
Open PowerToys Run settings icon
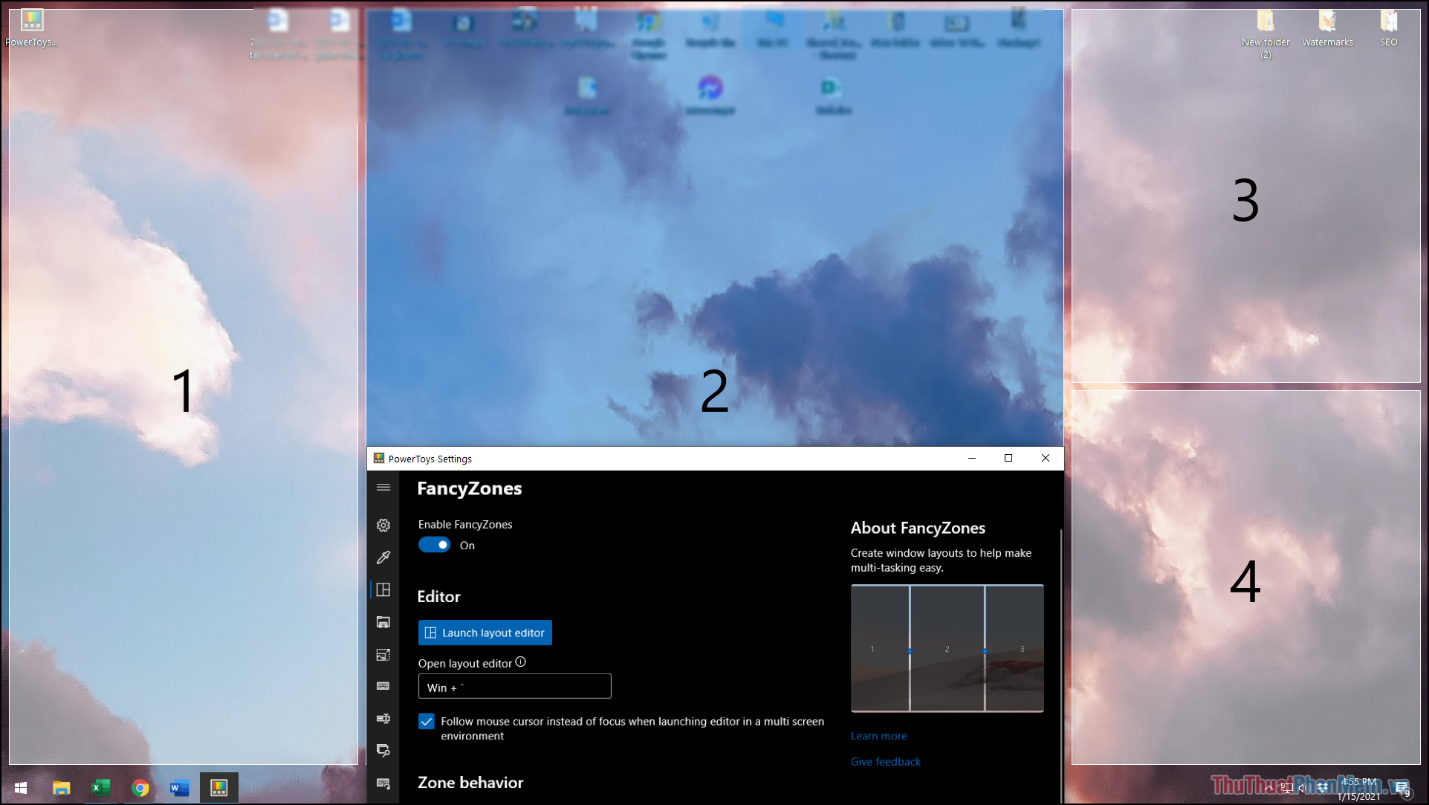[383, 750]
